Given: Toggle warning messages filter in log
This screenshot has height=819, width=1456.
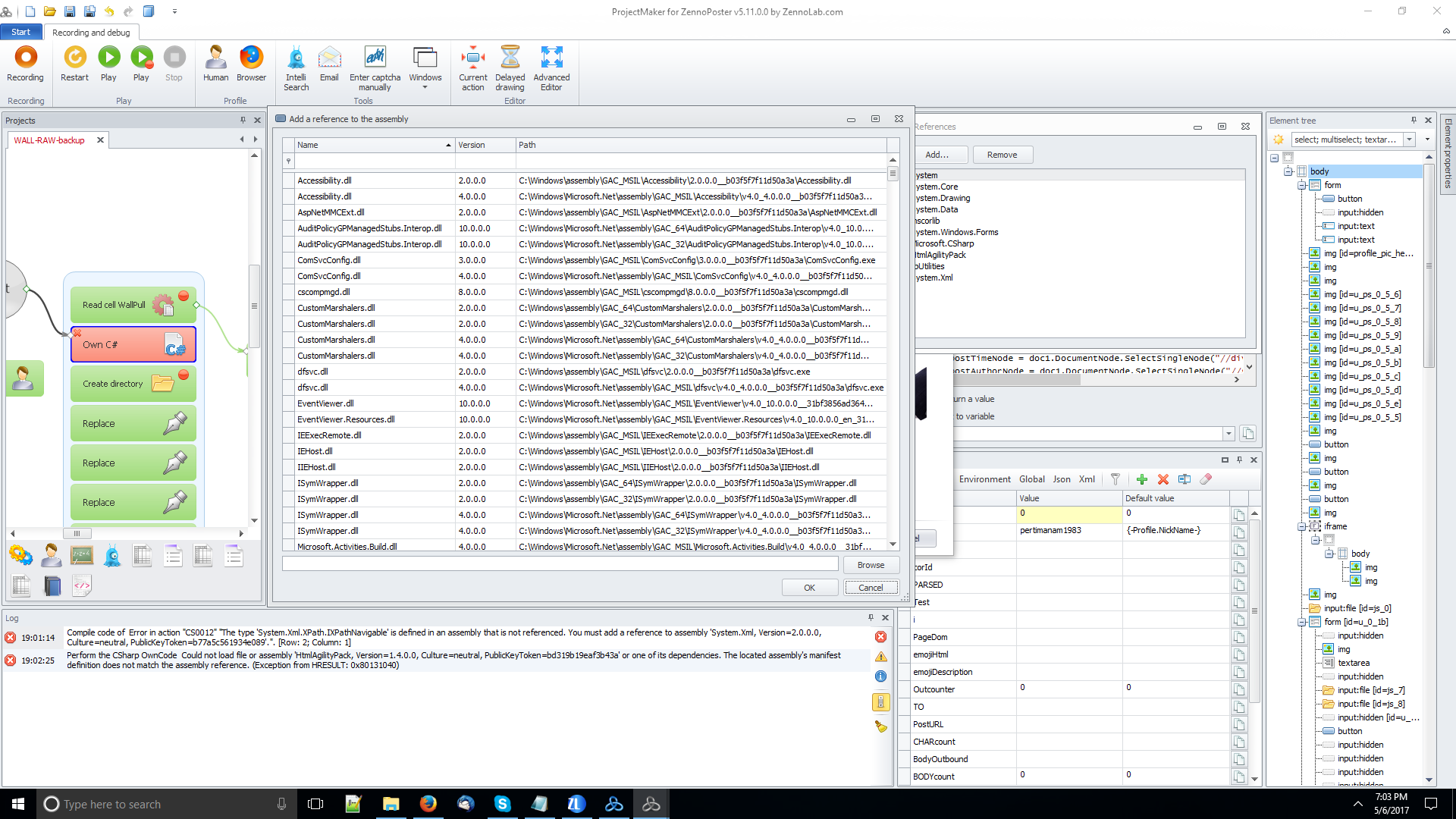Looking at the screenshot, I should click(880, 657).
